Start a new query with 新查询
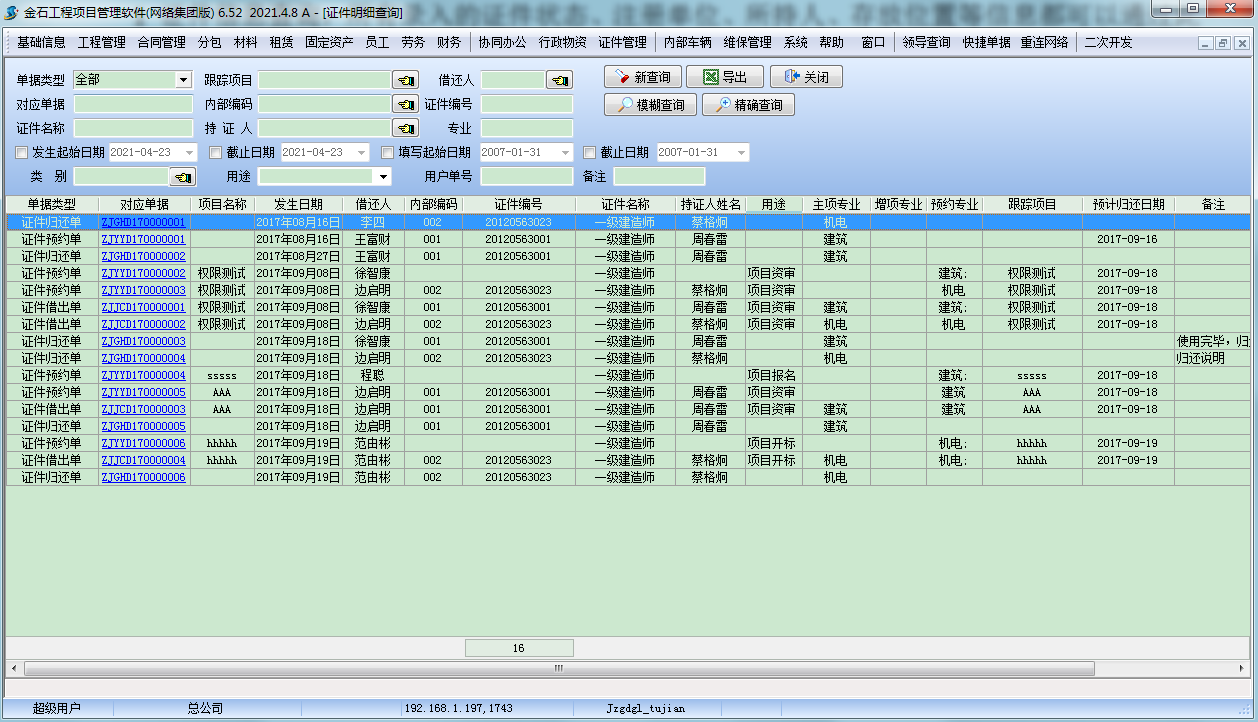1258x722 pixels. click(x=643, y=77)
